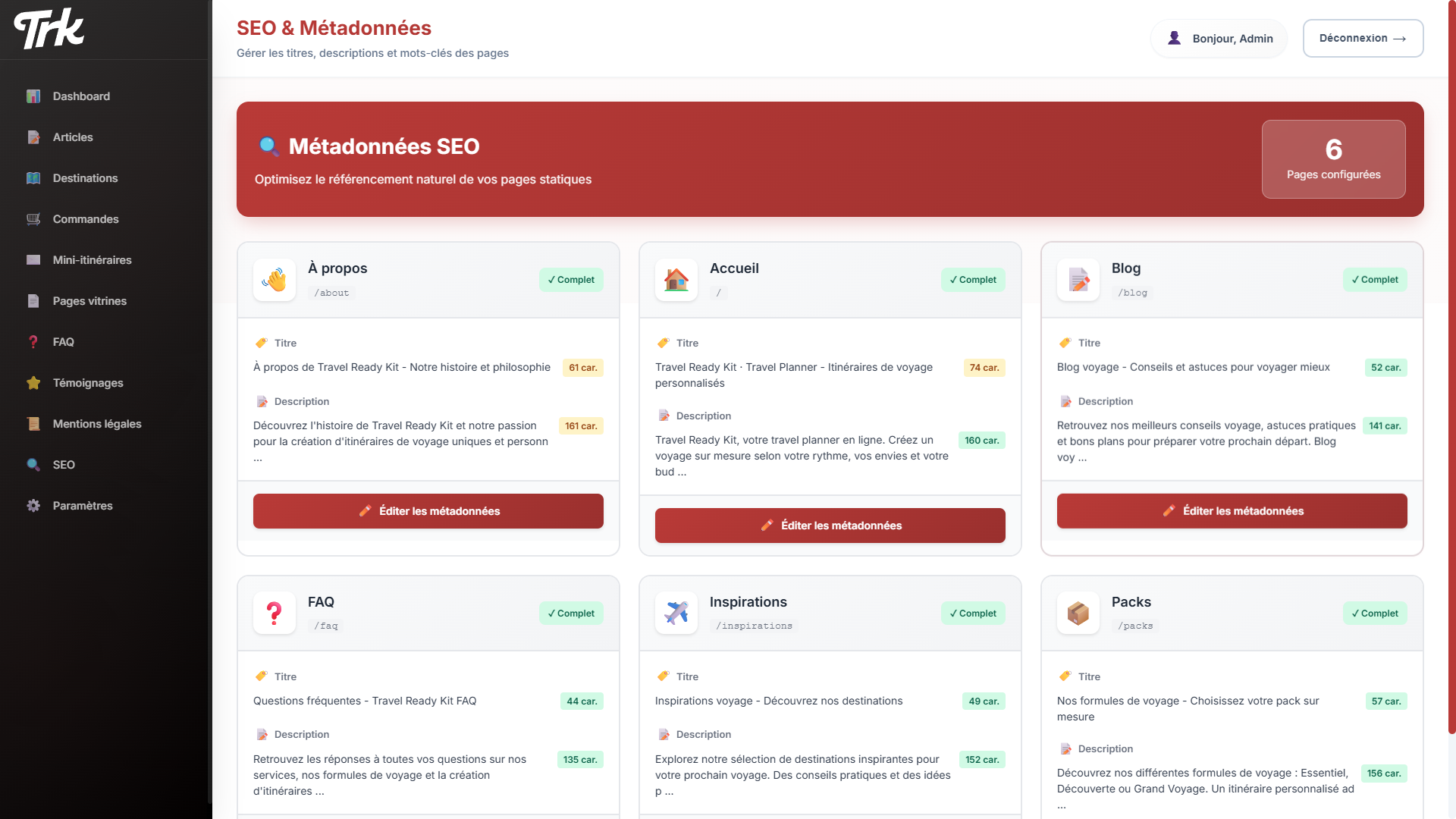Viewport: 1456px width, 819px height.
Task: Click the airplane icon on Inspirations card
Action: coord(676,613)
